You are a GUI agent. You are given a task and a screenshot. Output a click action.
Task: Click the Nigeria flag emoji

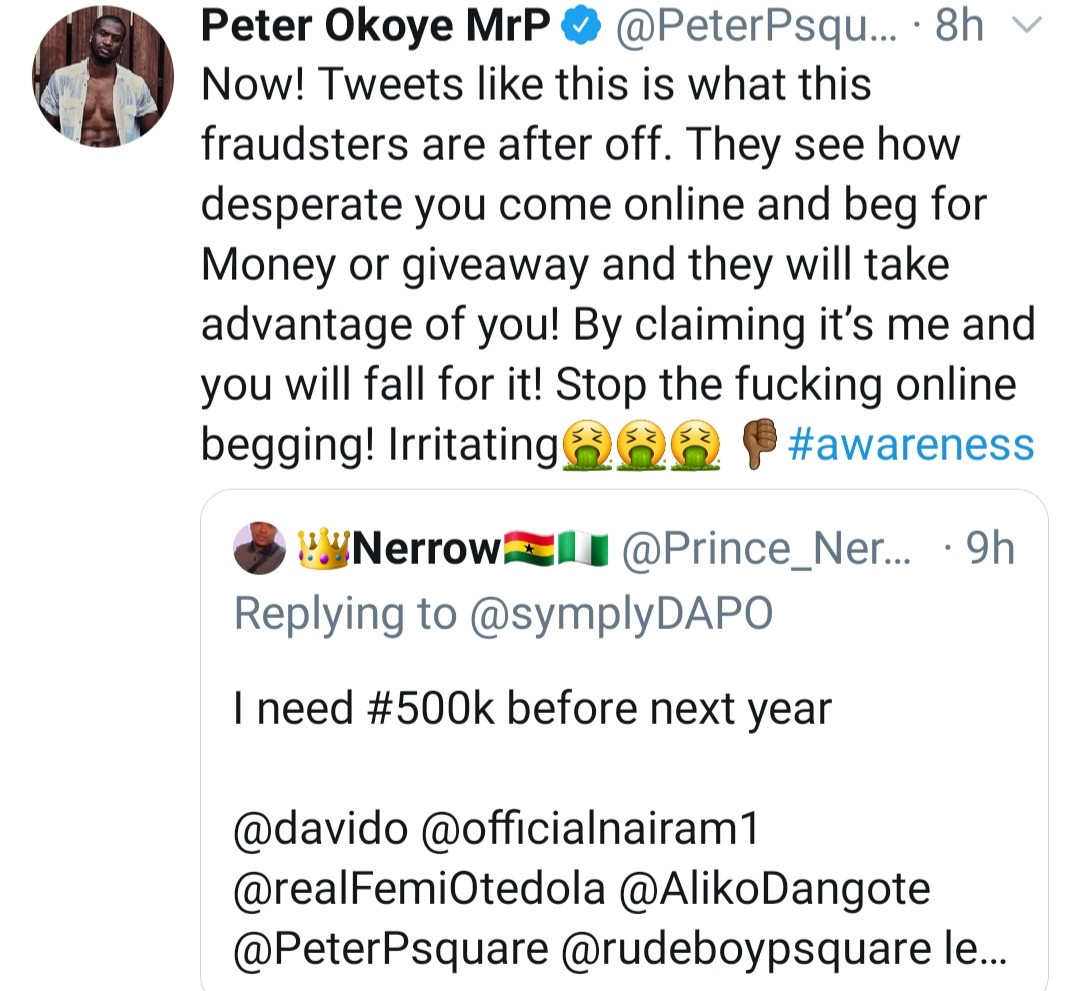(583, 548)
